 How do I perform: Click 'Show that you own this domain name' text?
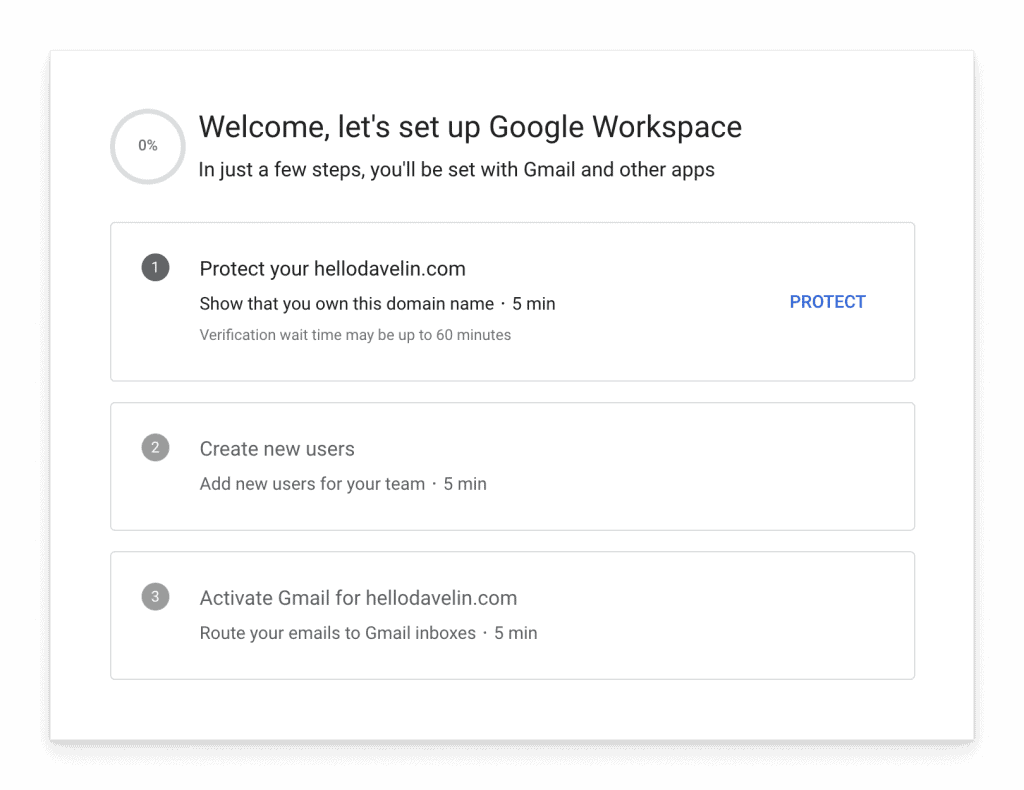click(x=347, y=304)
